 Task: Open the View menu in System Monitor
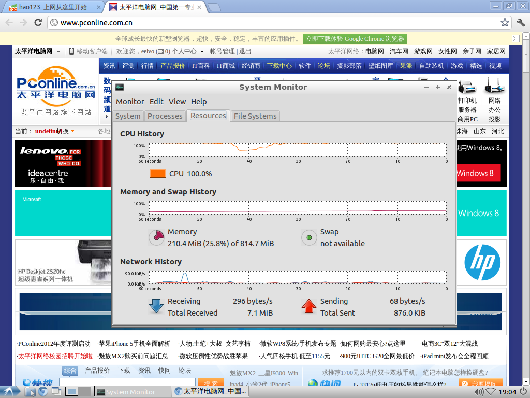point(177,101)
